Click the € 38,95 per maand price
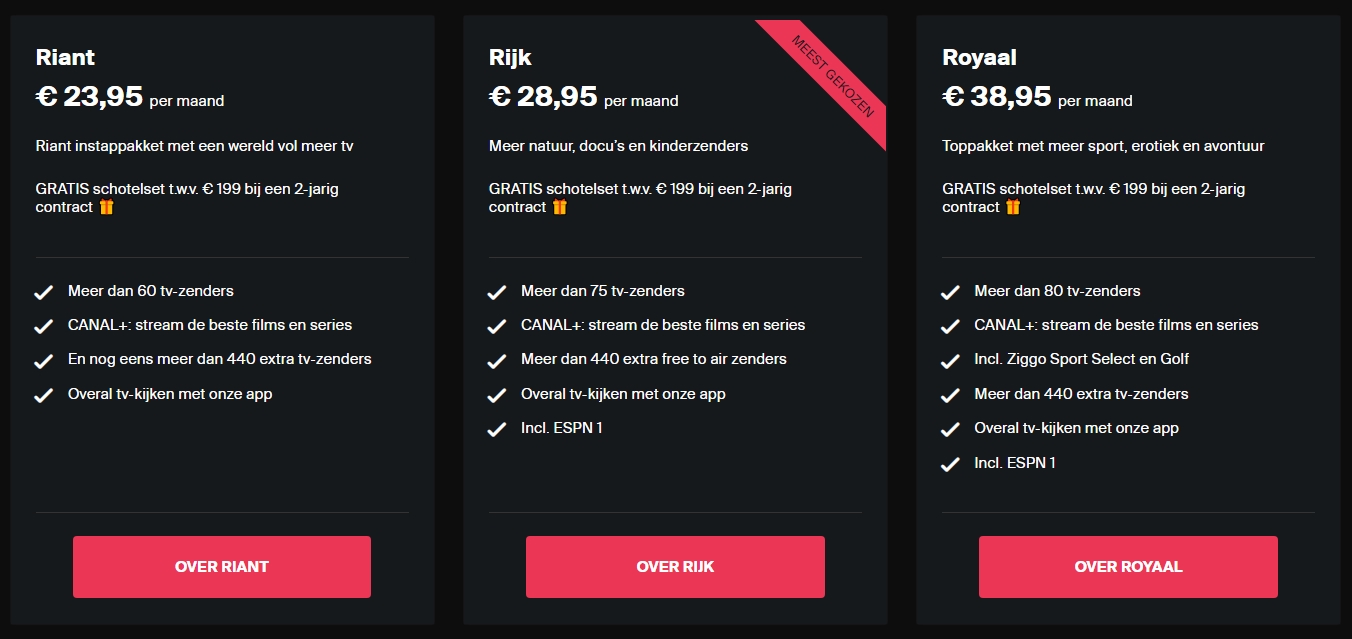 1037,97
